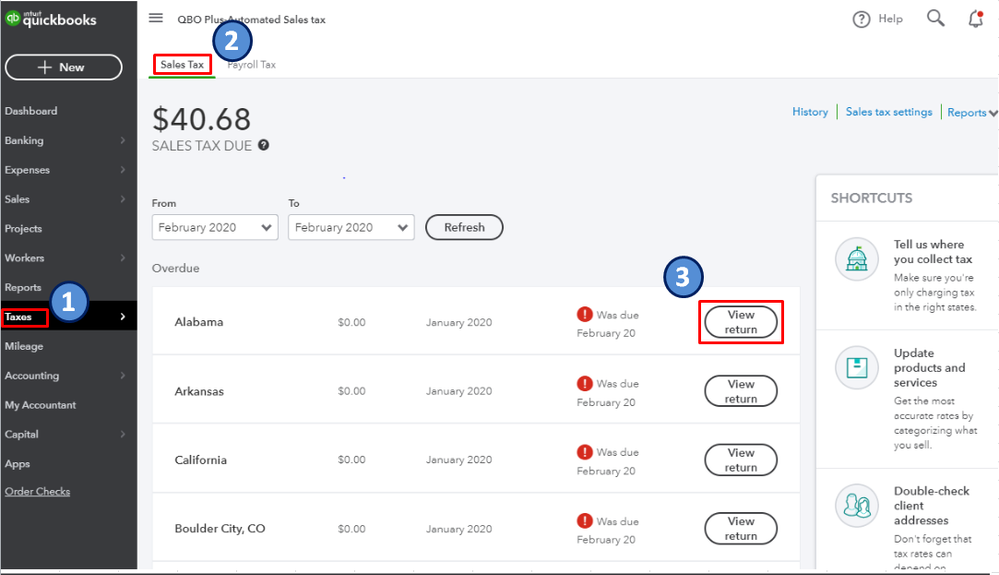Open 'Double-check client addresses' shortcut
Viewport: 999px width, 575px height.
click(931, 506)
